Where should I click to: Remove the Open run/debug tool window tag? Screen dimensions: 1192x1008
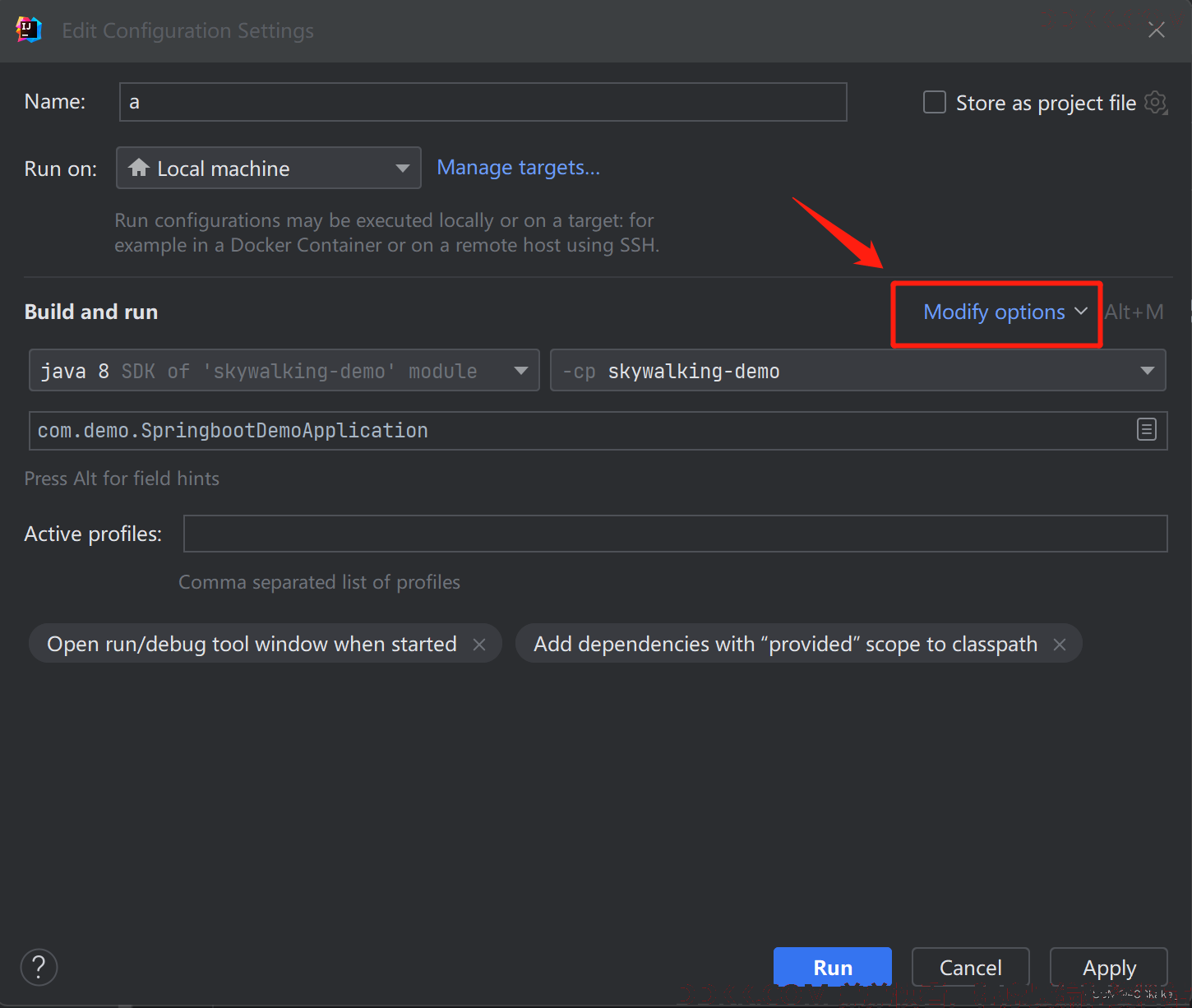click(479, 645)
